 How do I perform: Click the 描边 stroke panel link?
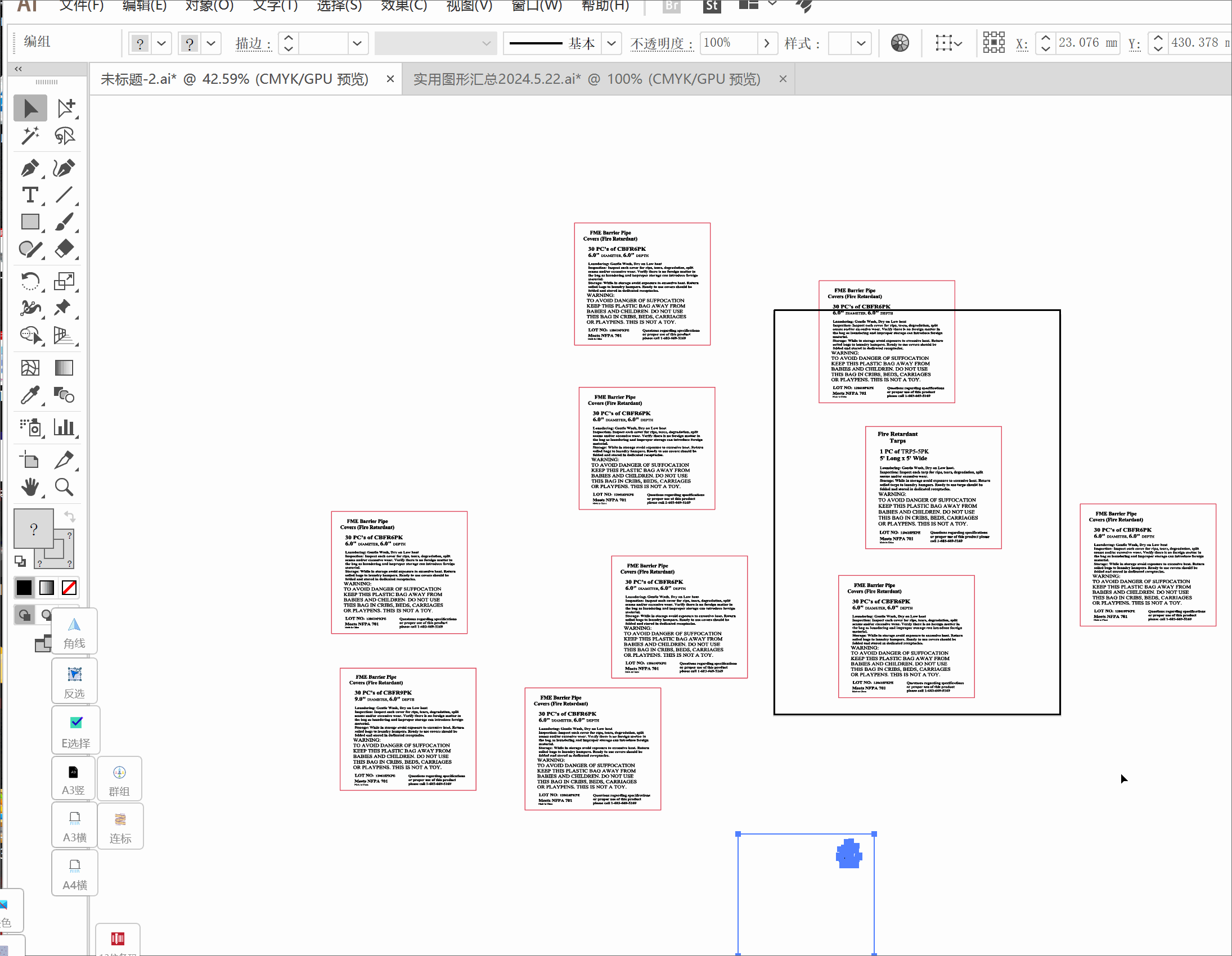[x=254, y=43]
